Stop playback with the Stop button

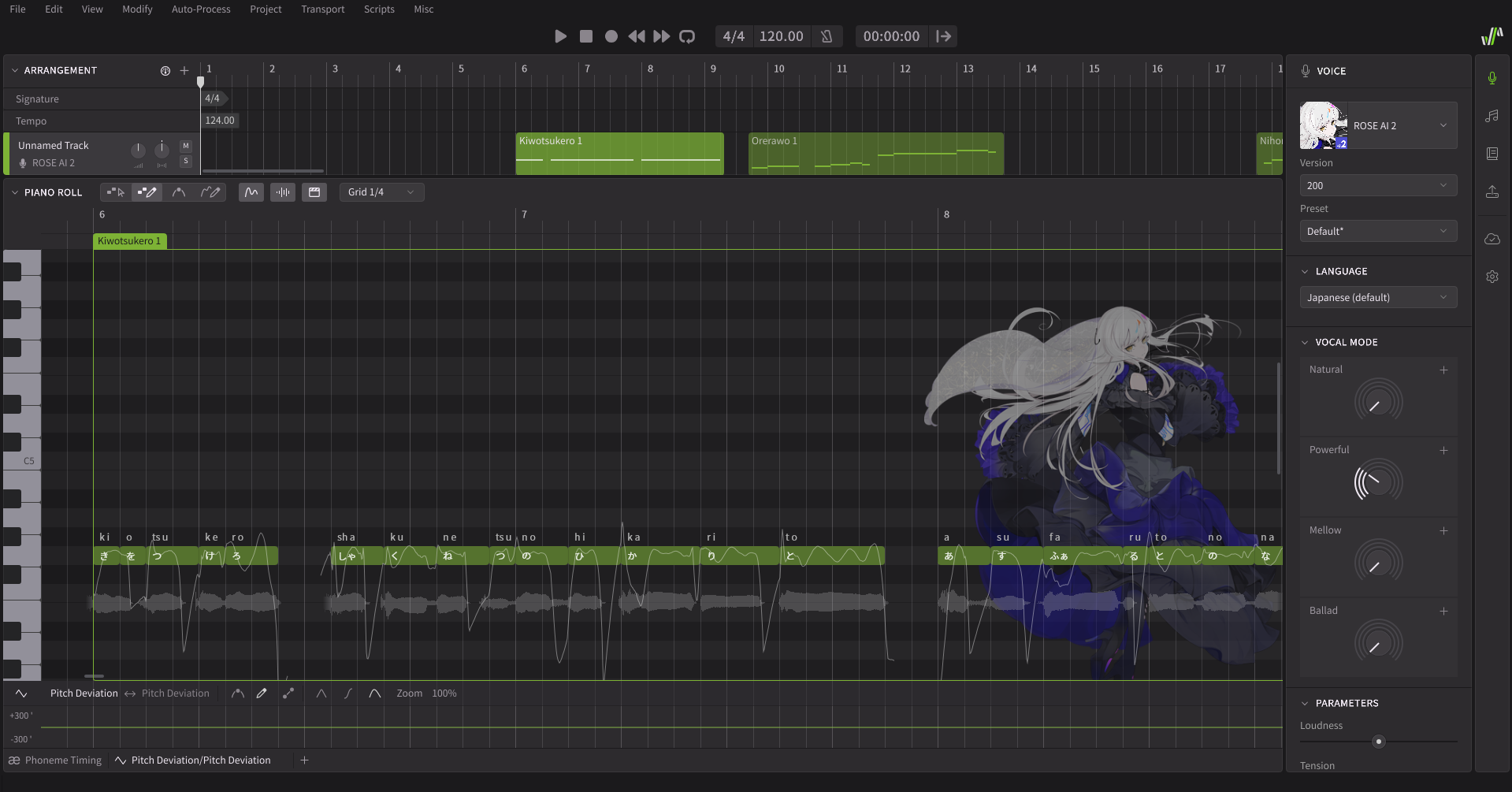point(586,36)
